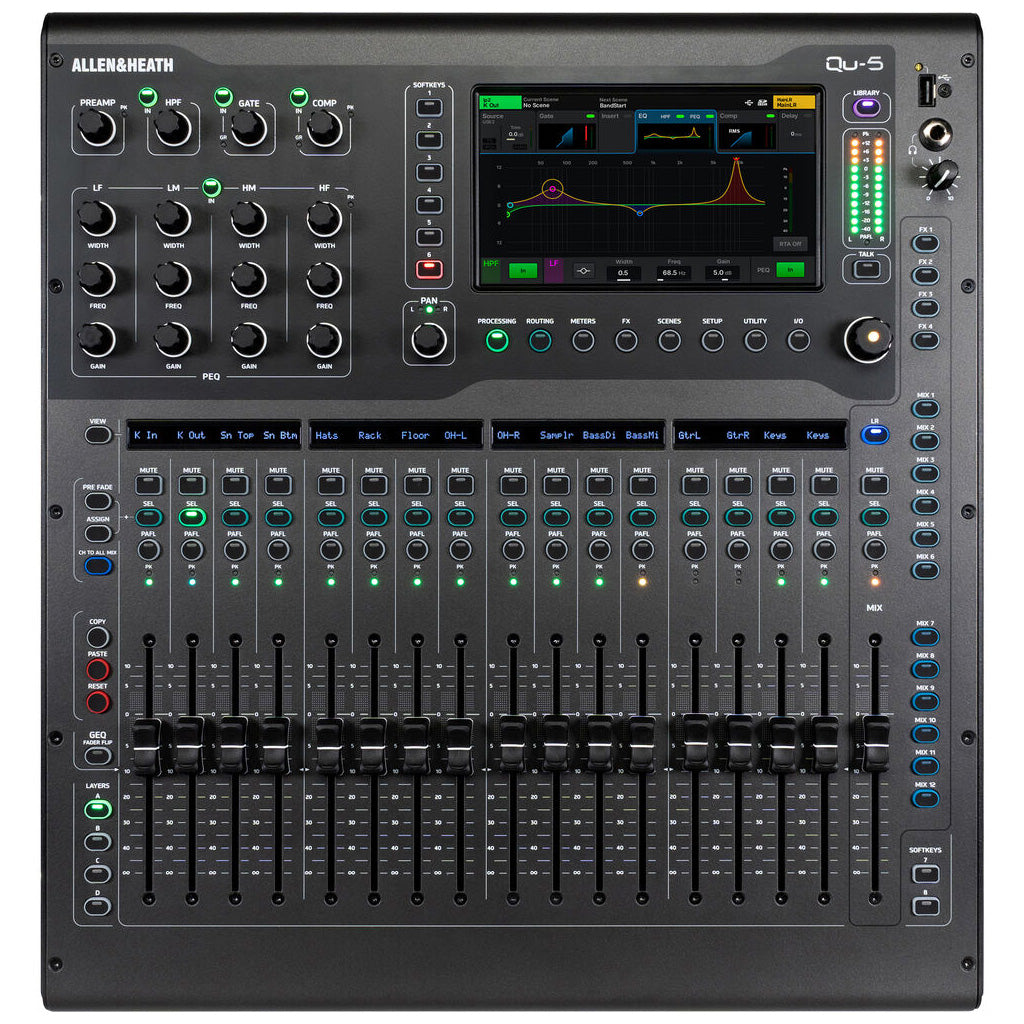Click the OH-L channel fader
Viewport: 1024px width, 1024px height.
click(460, 746)
